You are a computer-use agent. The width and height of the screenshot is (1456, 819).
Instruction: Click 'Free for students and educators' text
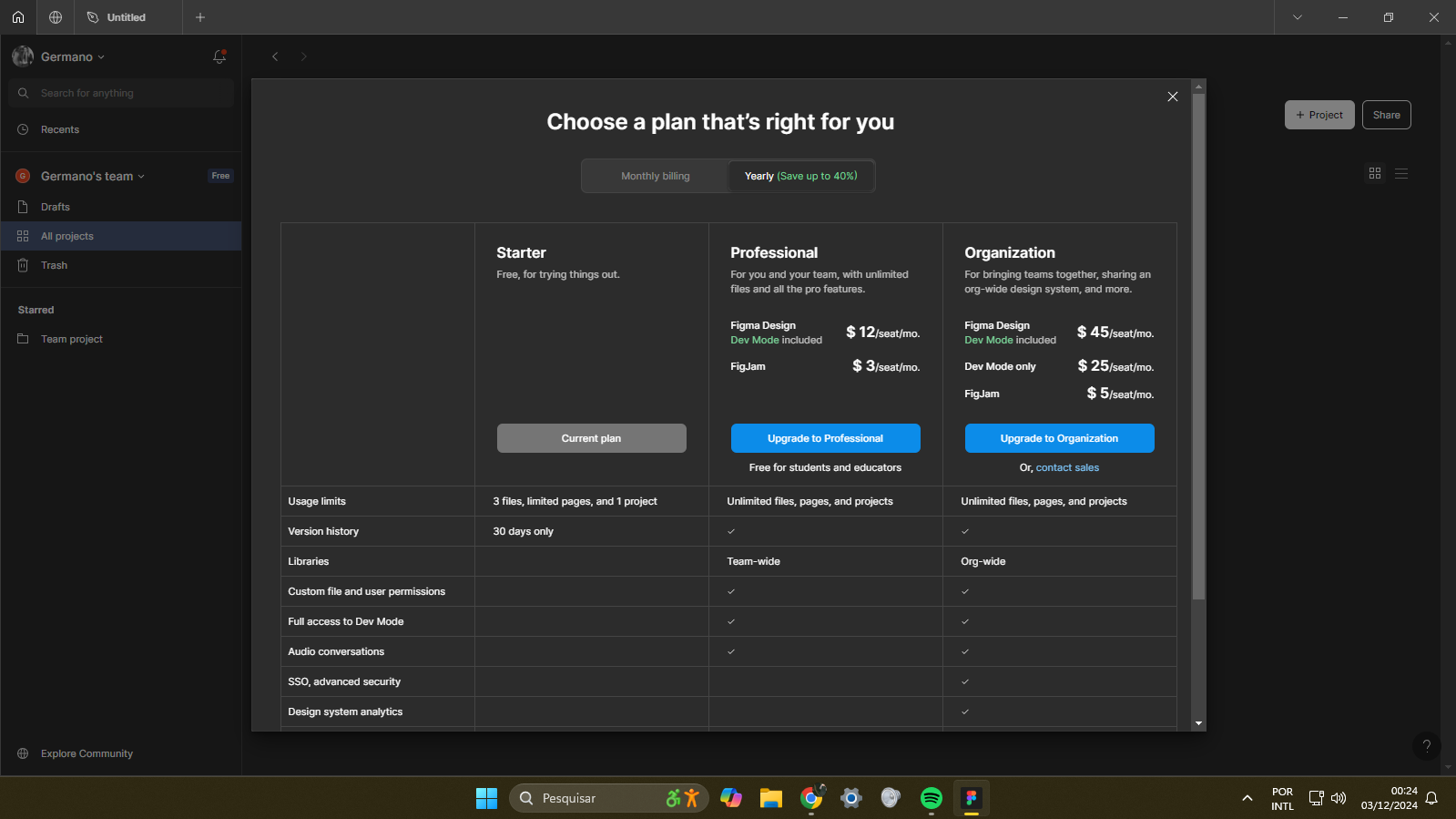coord(825,467)
